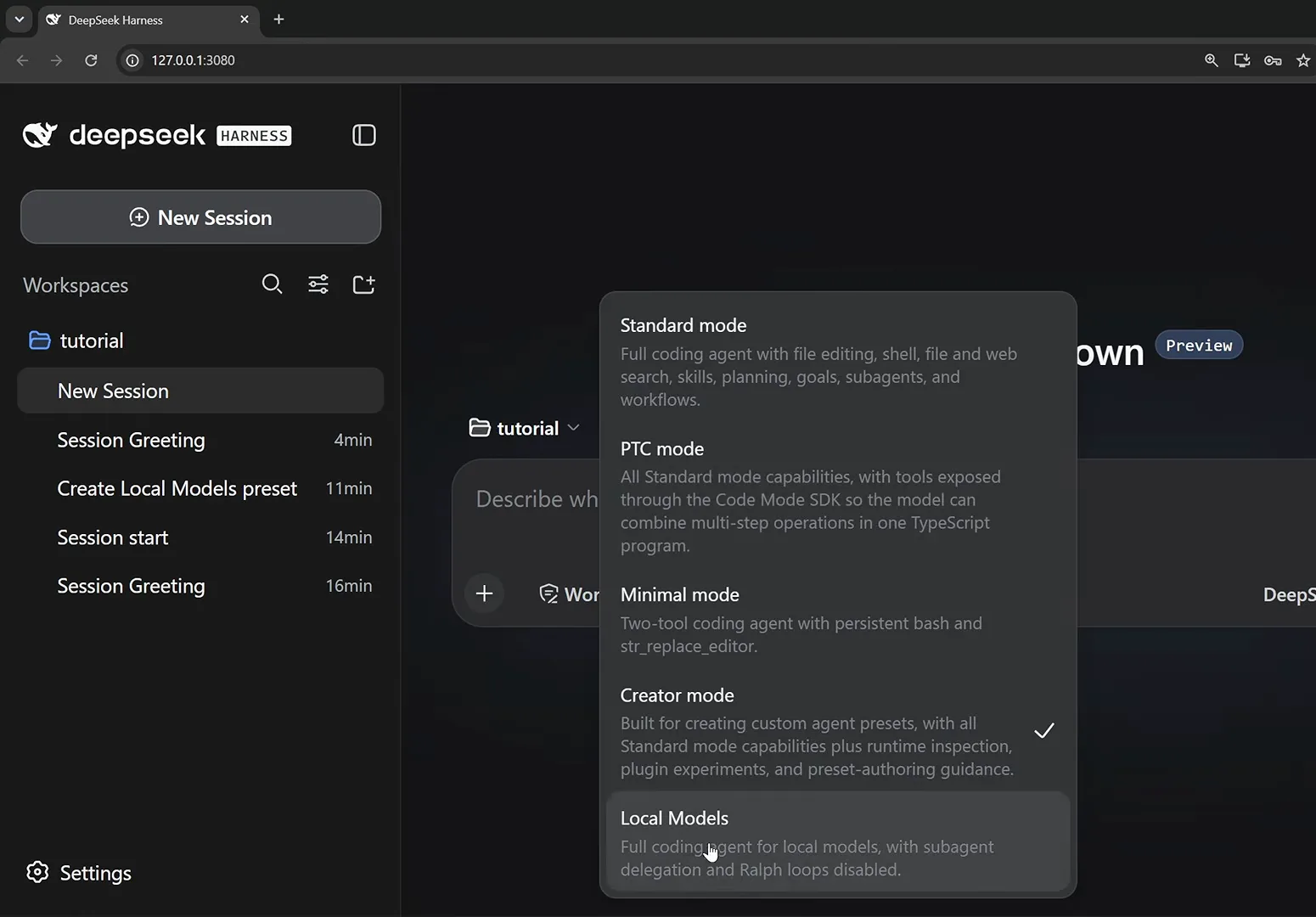Click the address bar URL 127.0.0.1:3080
Image resolution: width=1316 pixels, height=917 pixels.
[x=193, y=60]
